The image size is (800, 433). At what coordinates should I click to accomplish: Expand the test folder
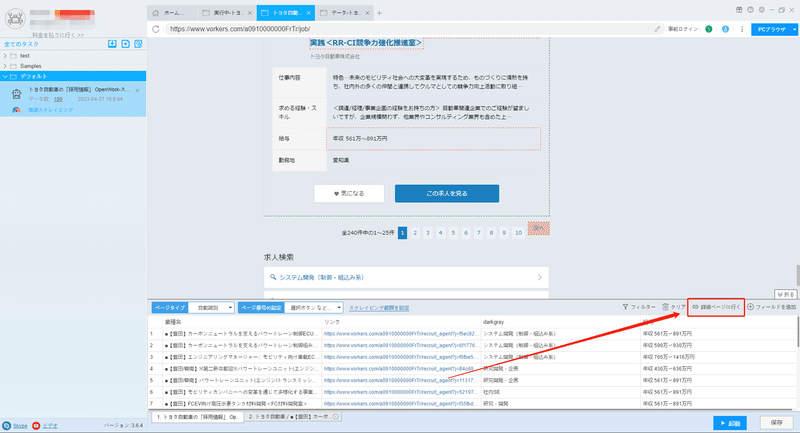coord(5,56)
